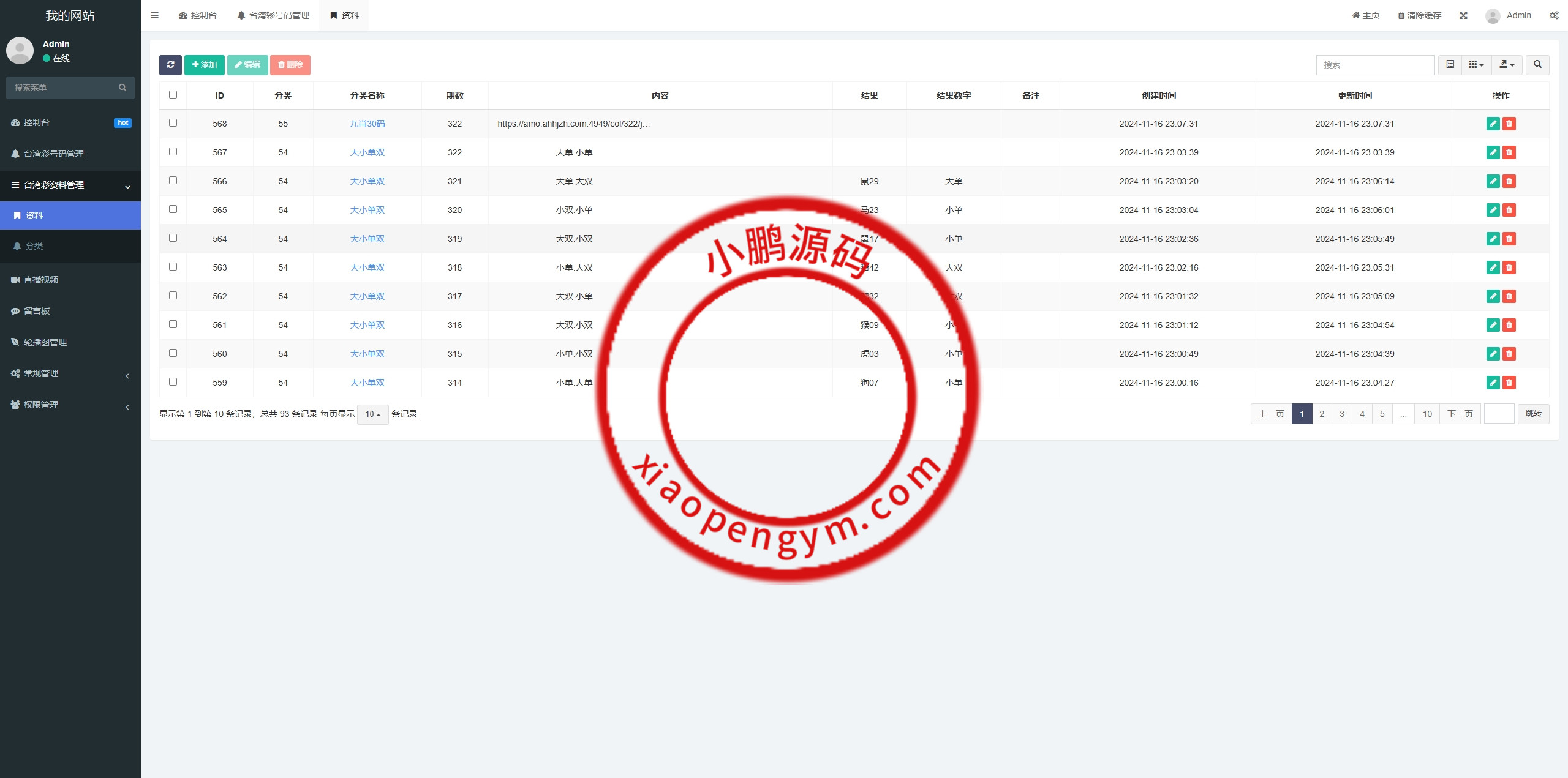The image size is (1568, 778).
Task: Open the 主页 link in the top bar
Action: (1366, 15)
